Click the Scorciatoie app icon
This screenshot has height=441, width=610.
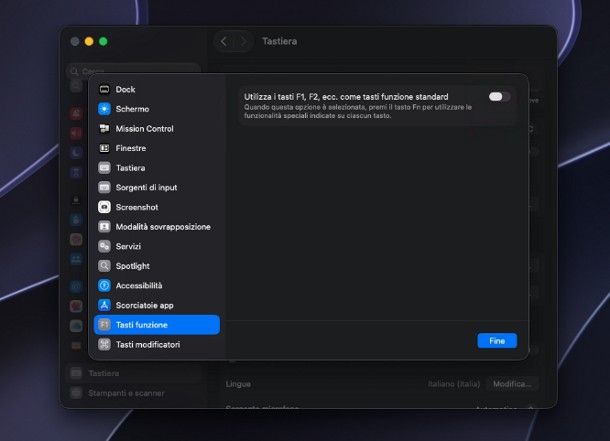click(x=104, y=305)
